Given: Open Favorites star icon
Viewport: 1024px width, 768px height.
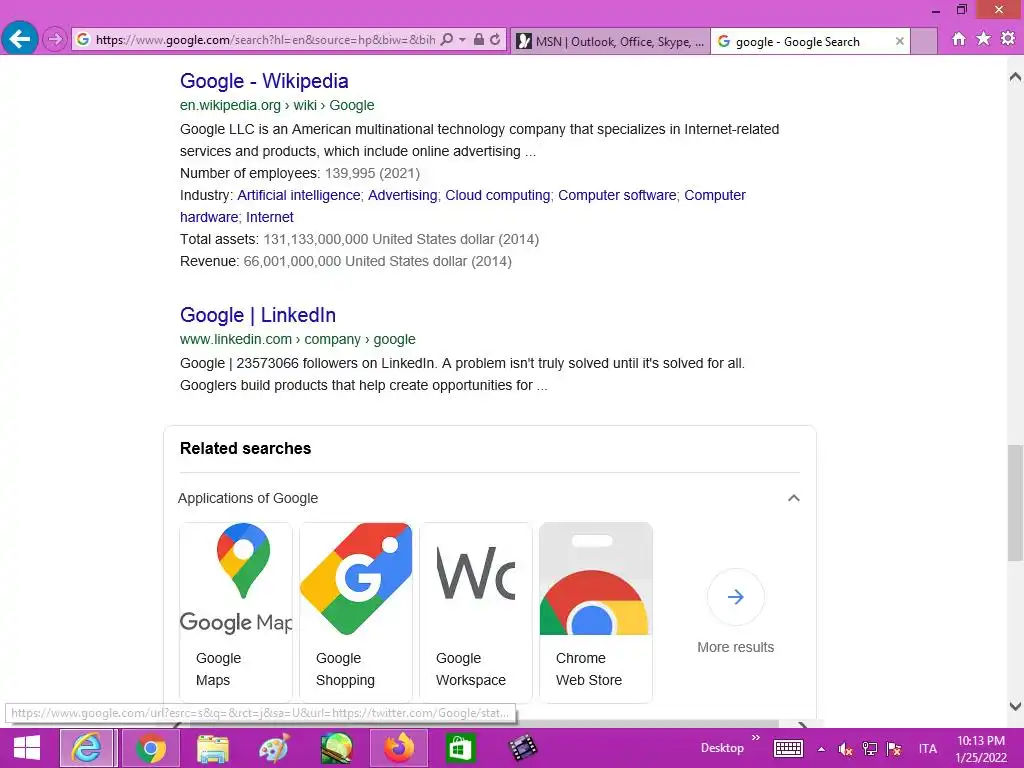Looking at the screenshot, I should (984, 39).
